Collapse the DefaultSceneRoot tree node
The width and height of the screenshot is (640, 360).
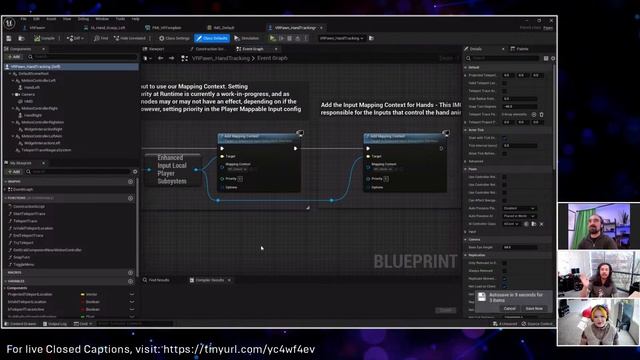(10, 74)
